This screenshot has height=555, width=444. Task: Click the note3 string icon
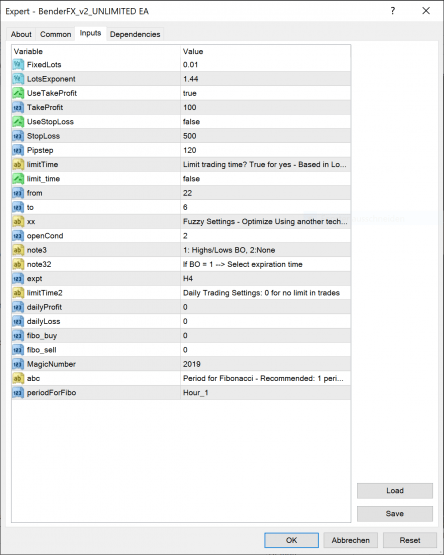click(18, 250)
